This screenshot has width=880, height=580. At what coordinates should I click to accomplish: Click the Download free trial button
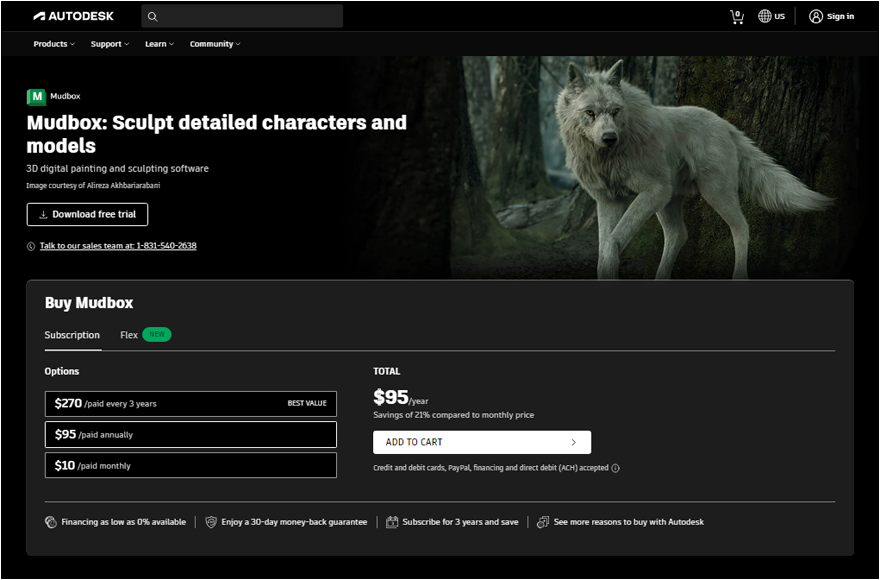88,214
